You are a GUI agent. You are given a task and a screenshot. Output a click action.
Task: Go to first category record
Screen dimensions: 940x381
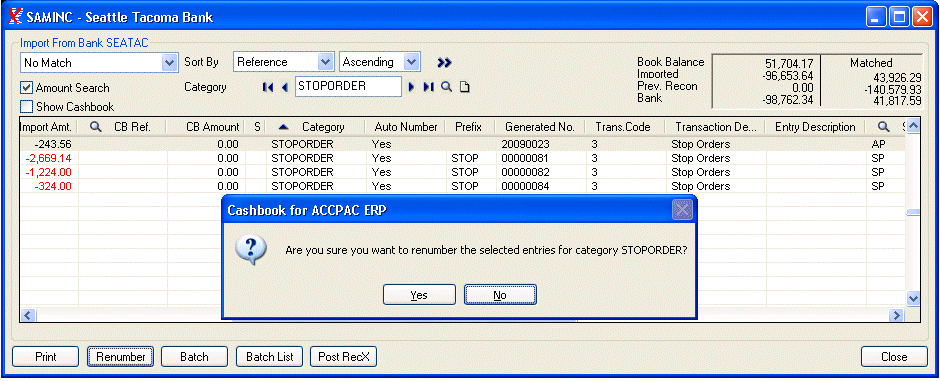point(267,87)
